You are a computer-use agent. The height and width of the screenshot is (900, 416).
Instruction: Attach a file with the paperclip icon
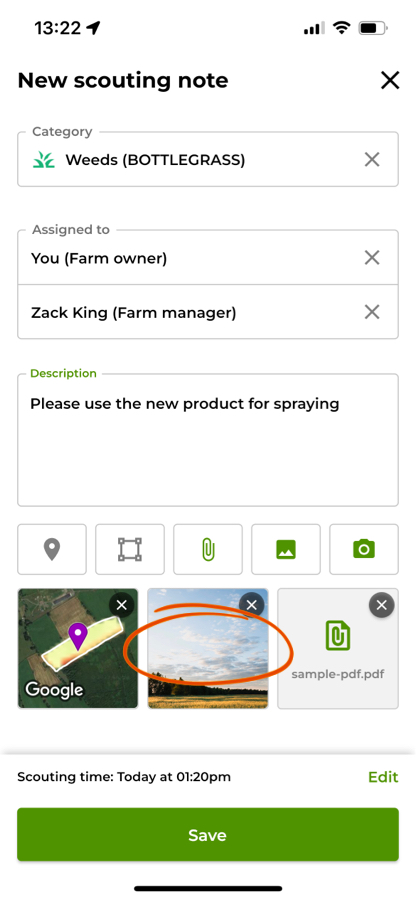click(208, 549)
